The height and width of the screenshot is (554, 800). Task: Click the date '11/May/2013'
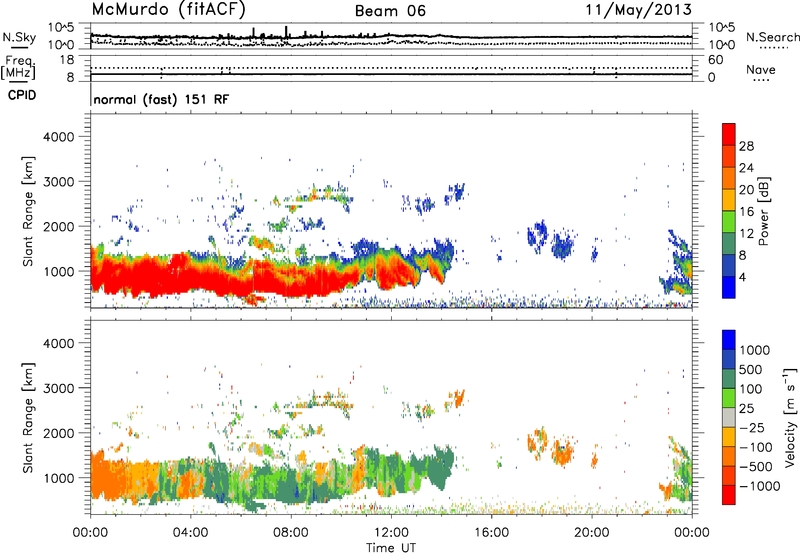(638, 9)
